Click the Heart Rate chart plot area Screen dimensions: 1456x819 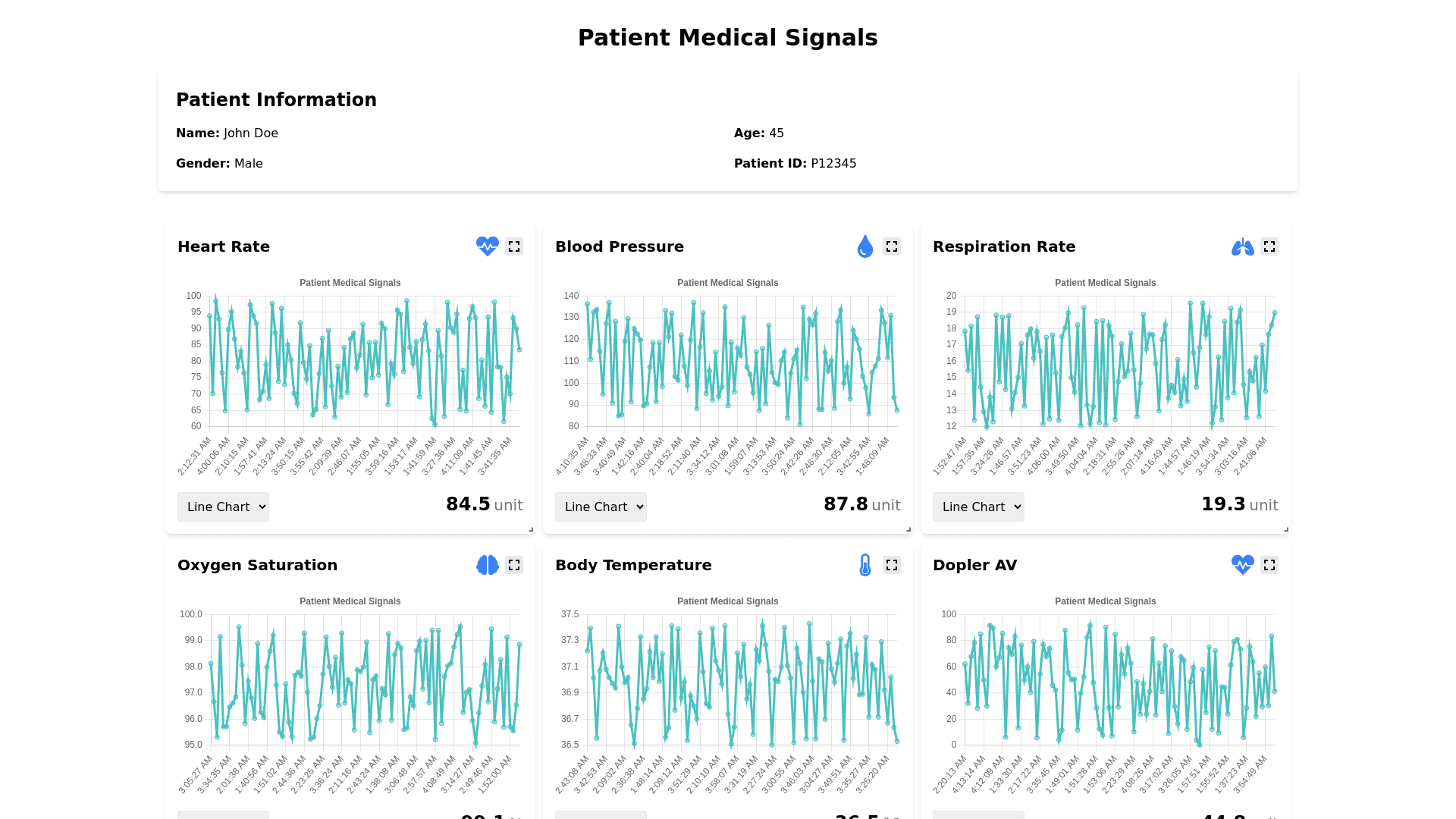tap(364, 361)
